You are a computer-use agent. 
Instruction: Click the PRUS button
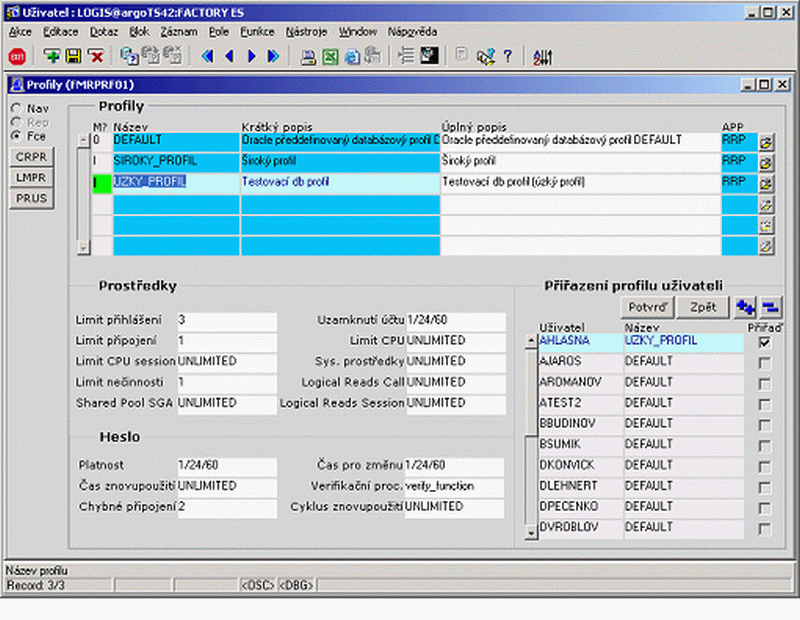coord(31,198)
